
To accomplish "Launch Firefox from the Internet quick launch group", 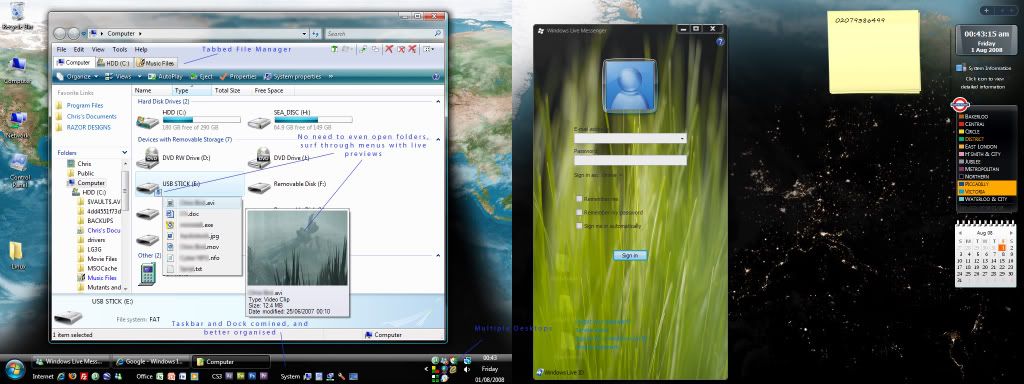I will pyautogui.click(x=72, y=377).
